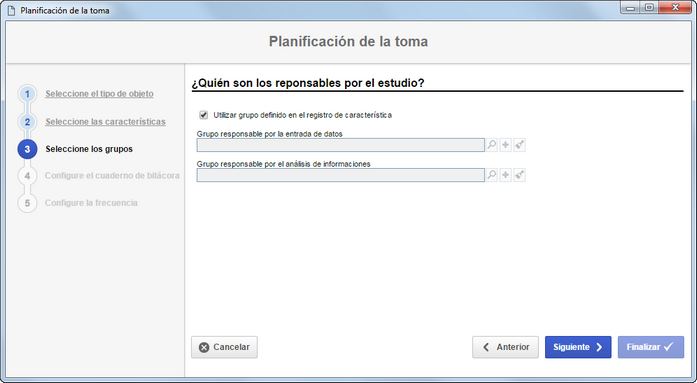Image resolution: width=697 pixels, height=383 pixels.
Task: Click search icon for data entry group
Action: pos(491,145)
